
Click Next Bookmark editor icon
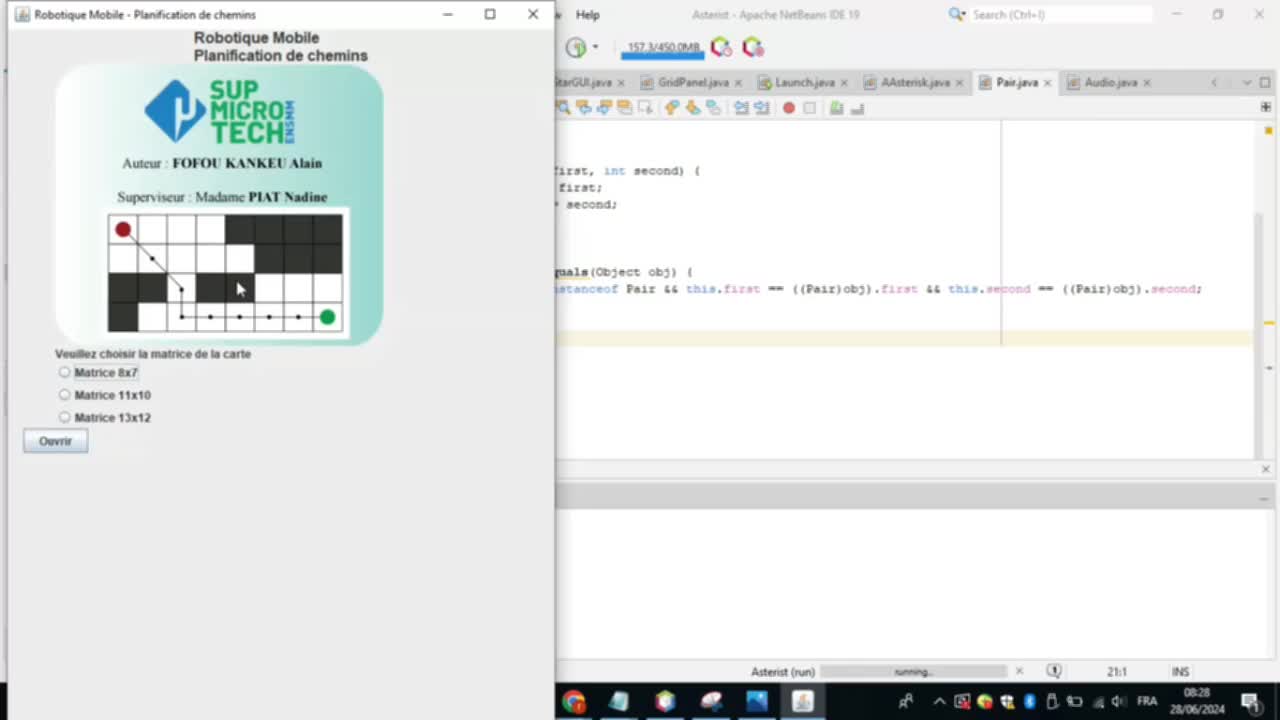pos(692,108)
